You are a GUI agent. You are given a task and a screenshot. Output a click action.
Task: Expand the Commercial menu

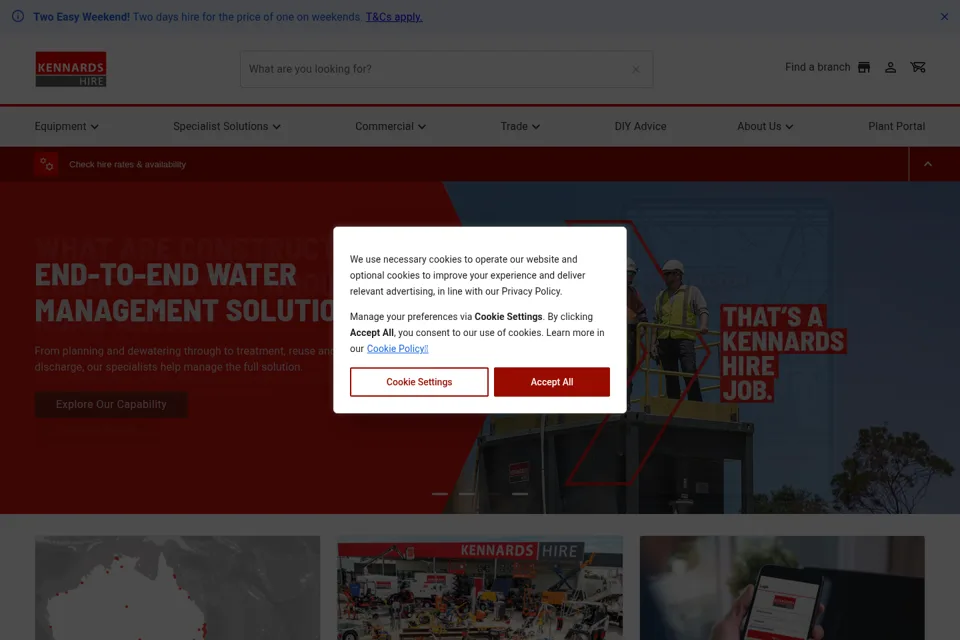coord(390,126)
